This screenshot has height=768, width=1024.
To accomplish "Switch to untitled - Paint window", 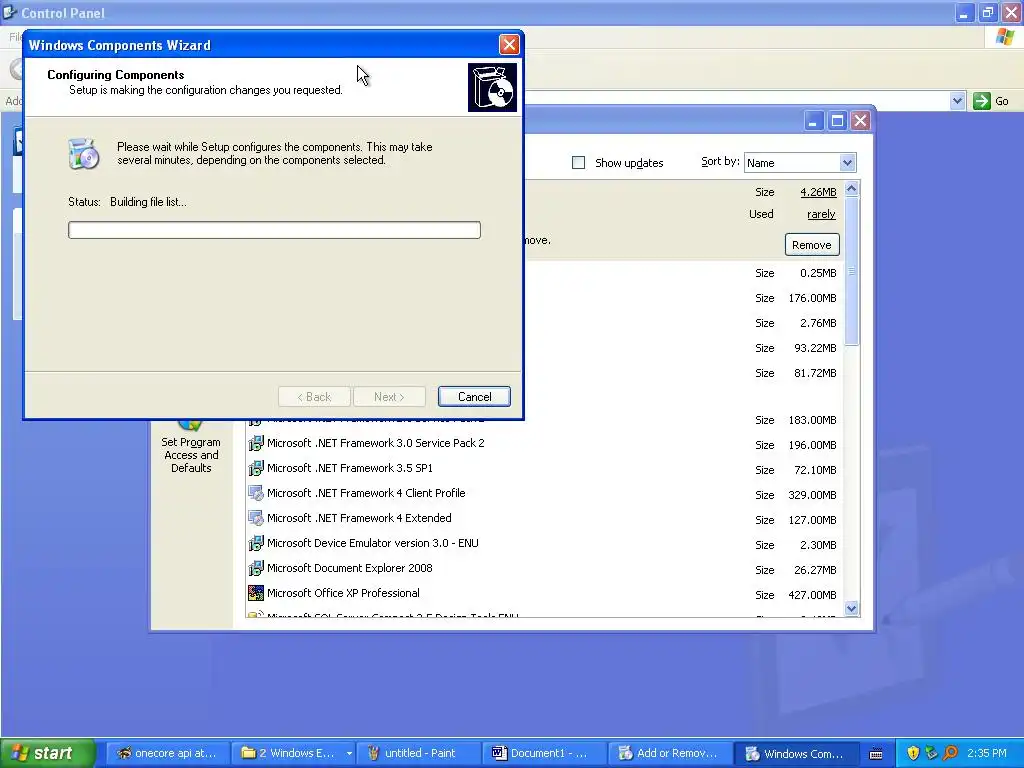I will pos(418,754).
